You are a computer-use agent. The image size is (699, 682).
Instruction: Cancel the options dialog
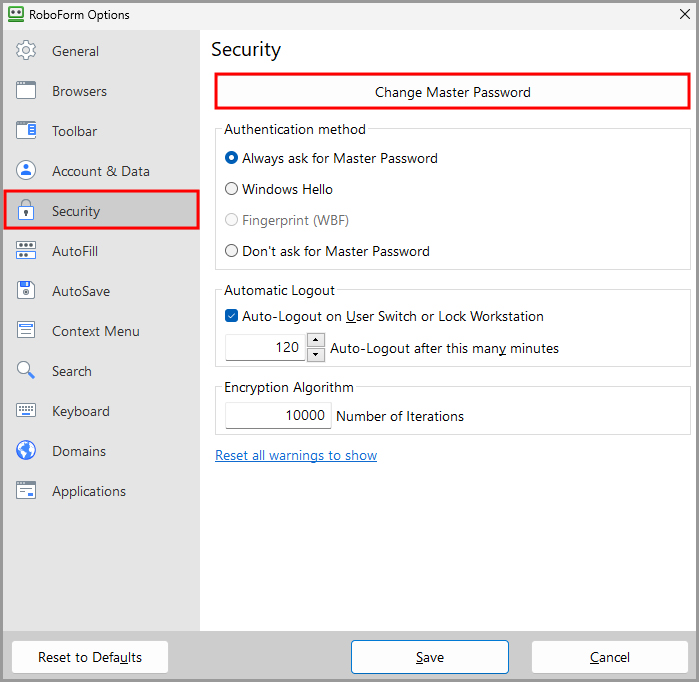pos(610,657)
